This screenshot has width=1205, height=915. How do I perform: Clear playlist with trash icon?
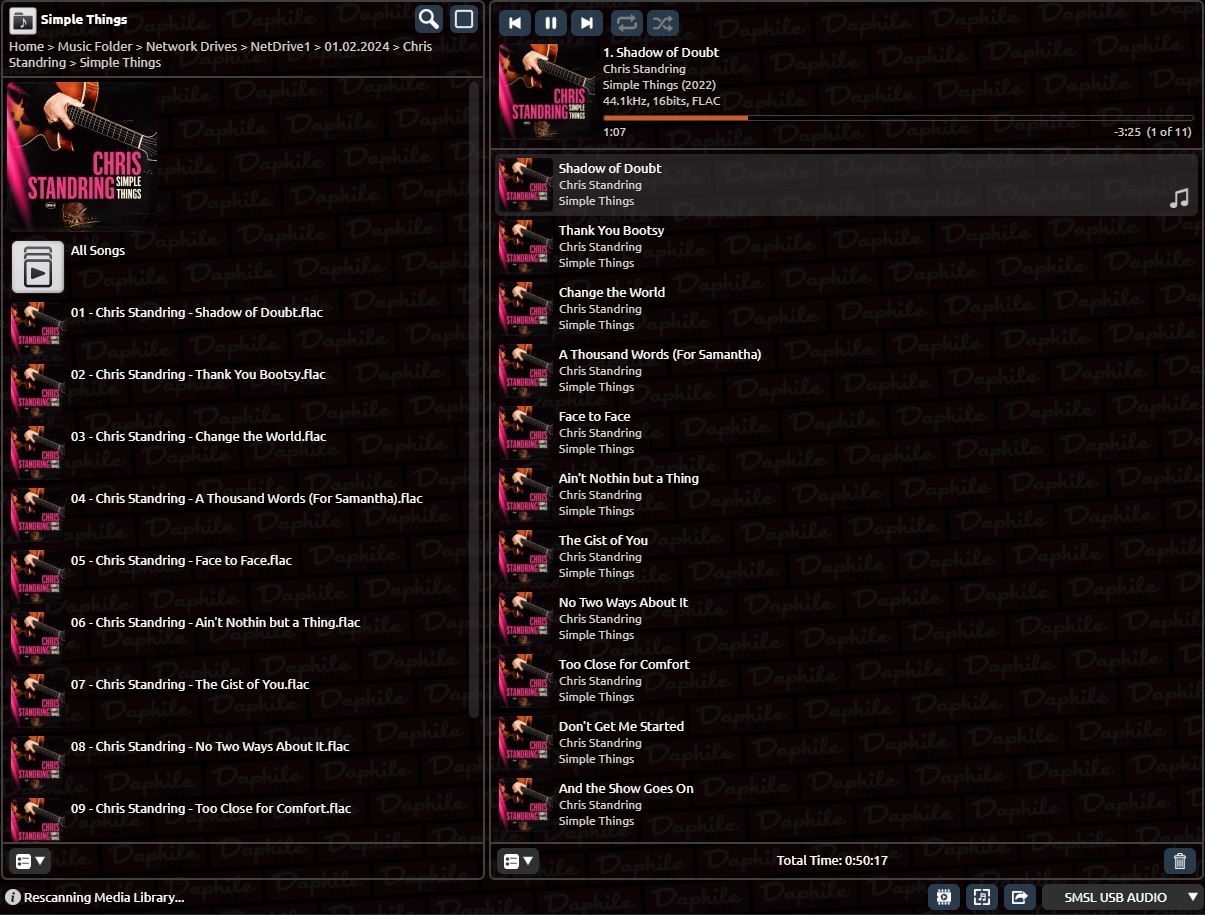[x=1180, y=860]
